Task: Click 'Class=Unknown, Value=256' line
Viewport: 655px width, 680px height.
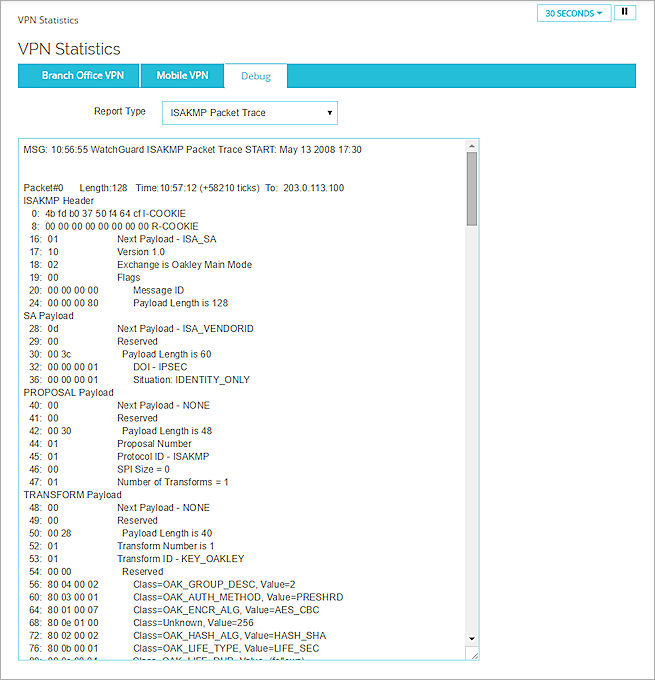Action: pos(141,623)
